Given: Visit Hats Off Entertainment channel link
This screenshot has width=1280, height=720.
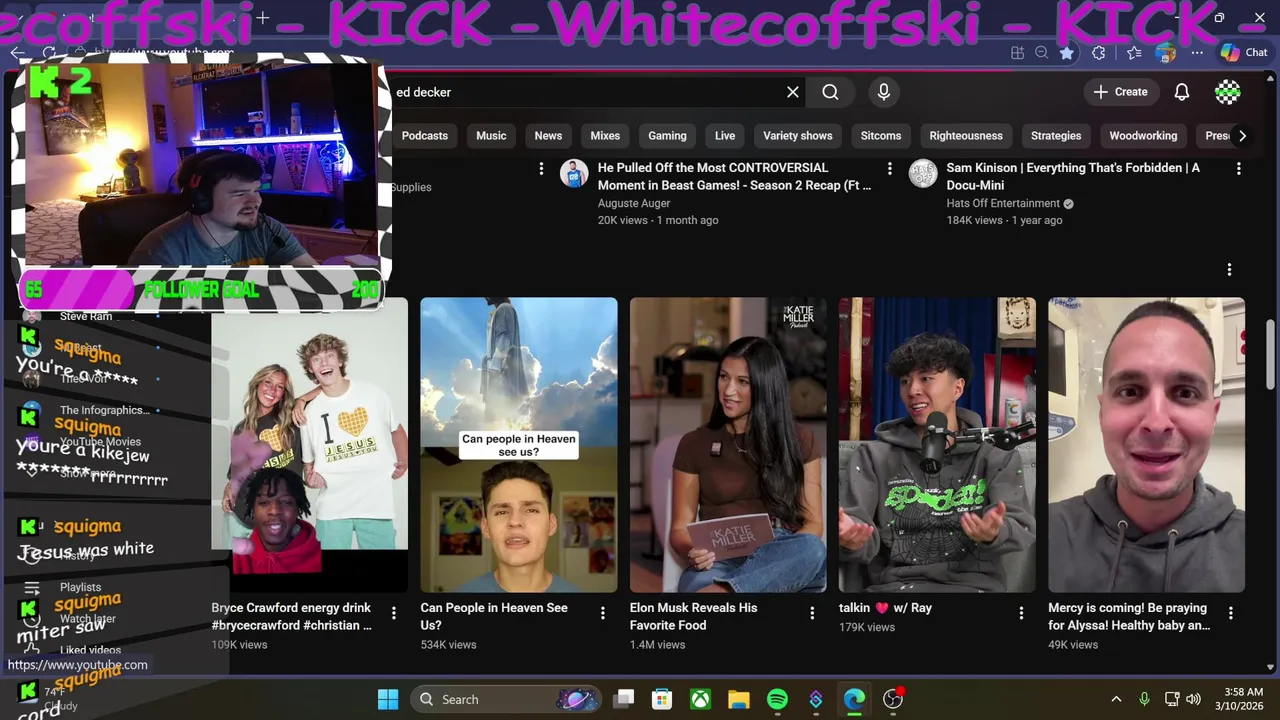Looking at the screenshot, I should (1003, 203).
